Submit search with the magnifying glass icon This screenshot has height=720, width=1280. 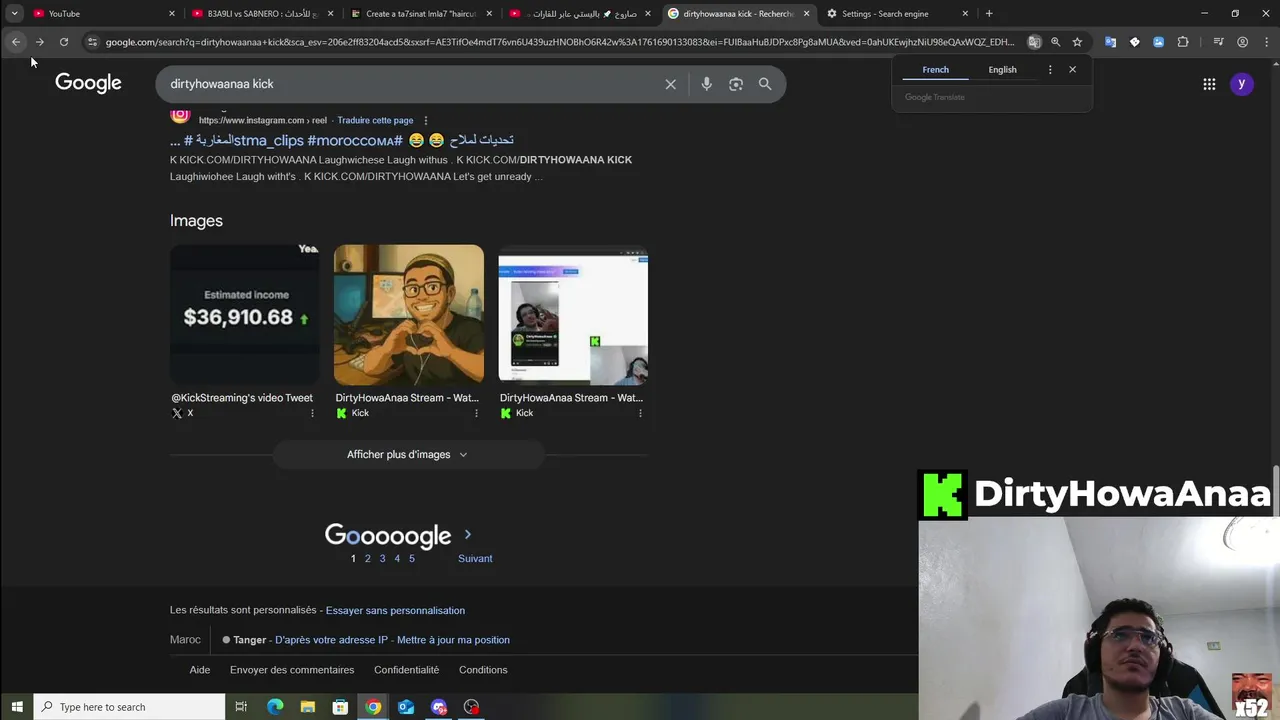click(765, 84)
